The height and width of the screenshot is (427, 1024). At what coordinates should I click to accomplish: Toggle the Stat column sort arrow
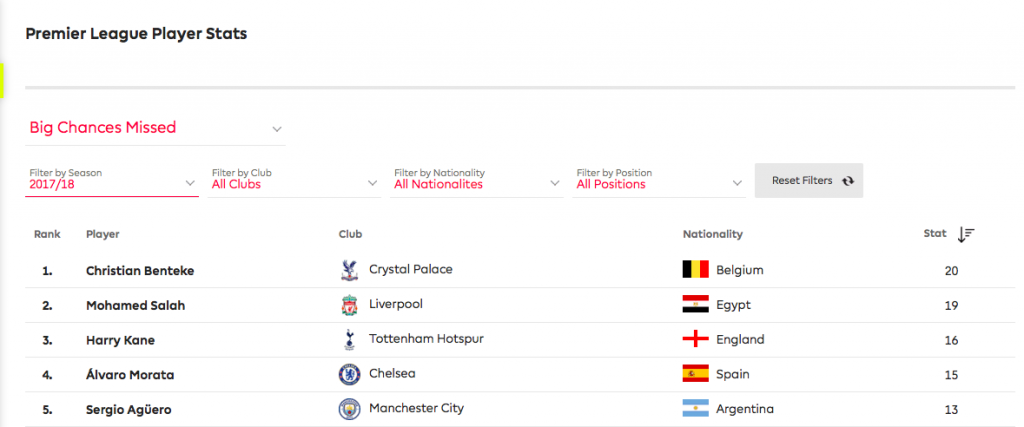point(965,234)
